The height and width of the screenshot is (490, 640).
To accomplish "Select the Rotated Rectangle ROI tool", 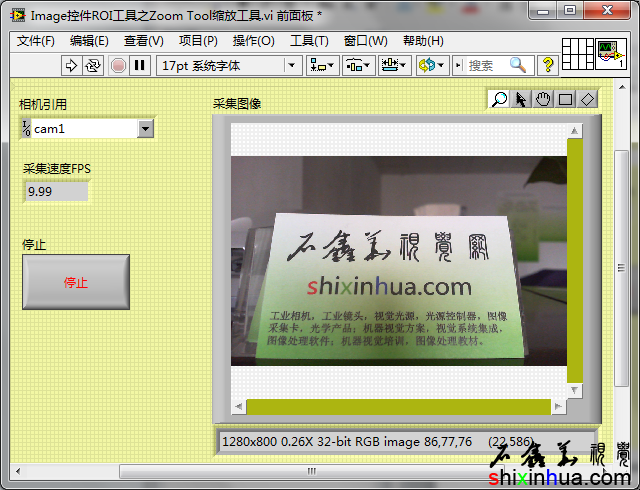I will (587, 99).
